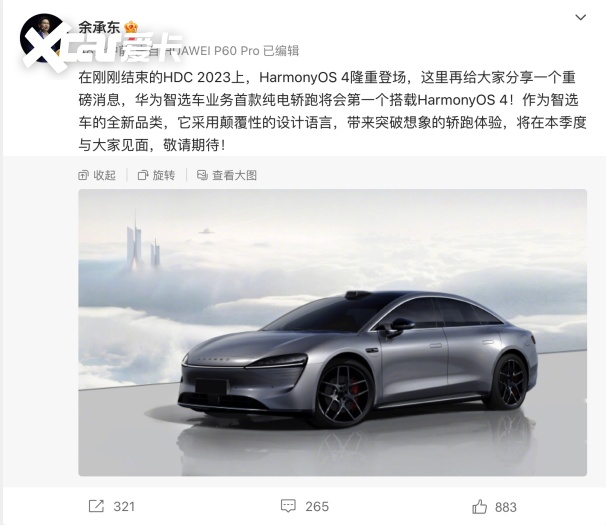Click the 旋转 rotate text
The height and width of the screenshot is (525, 606).
(163, 175)
